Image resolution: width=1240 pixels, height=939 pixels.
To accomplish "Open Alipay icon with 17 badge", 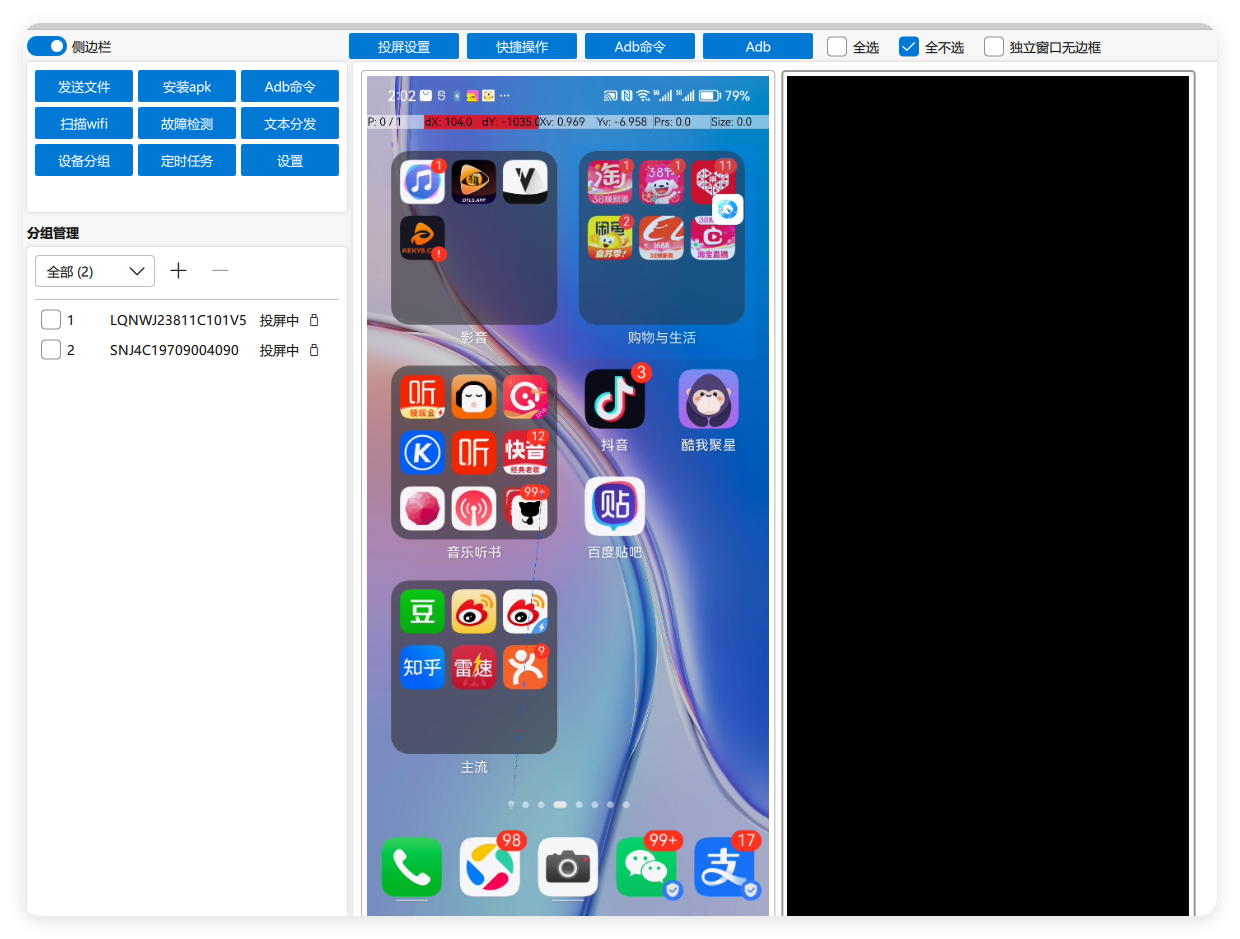I will click(x=724, y=866).
